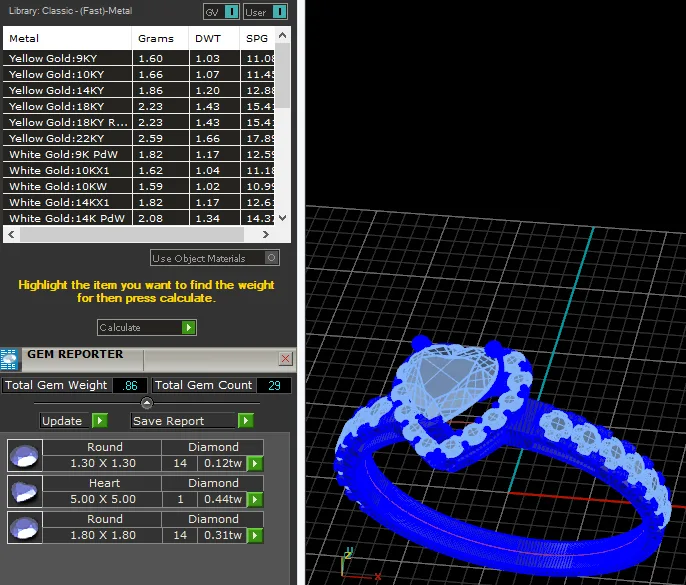Select the White Gold:14KX1 row
686x585 pixels.
coord(139,202)
